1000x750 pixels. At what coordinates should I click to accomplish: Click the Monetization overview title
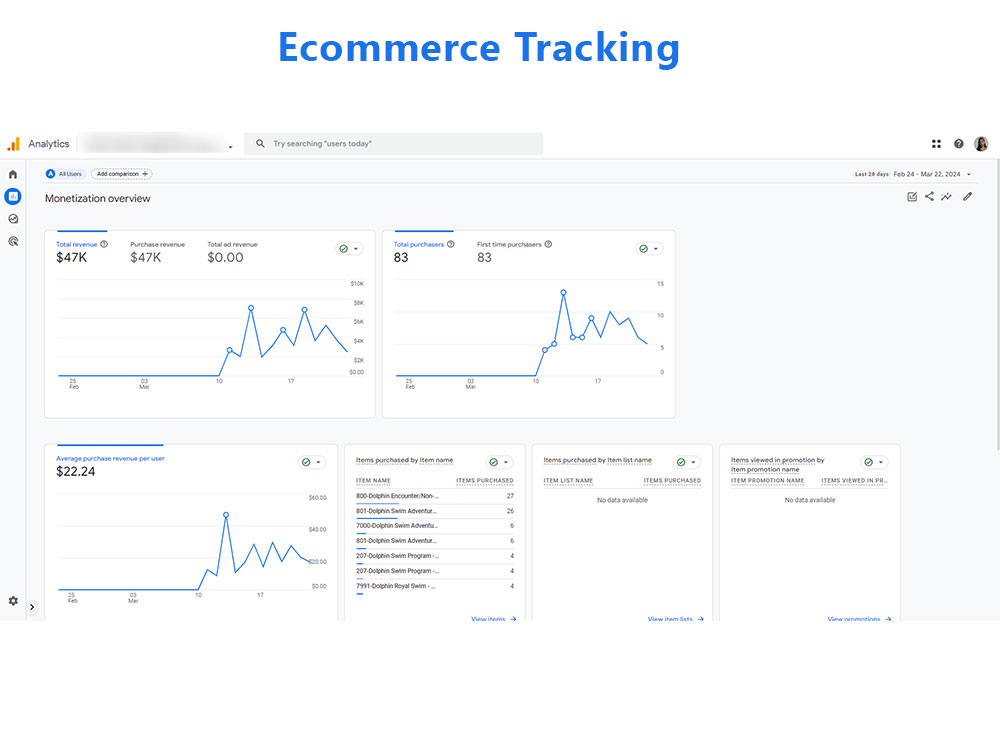click(98, 198)
